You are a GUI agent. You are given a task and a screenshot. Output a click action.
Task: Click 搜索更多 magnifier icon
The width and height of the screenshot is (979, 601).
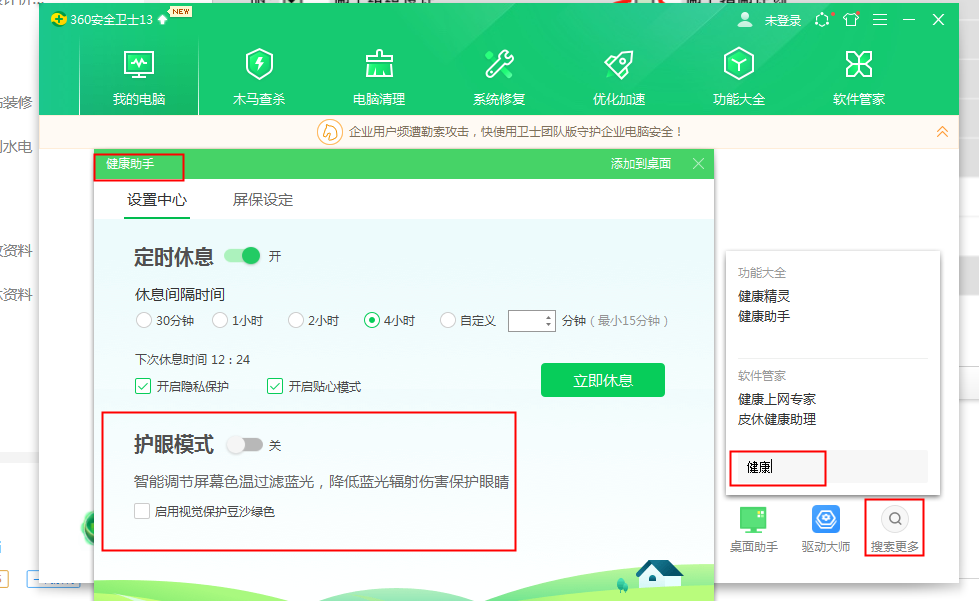(x=895, y=519)
